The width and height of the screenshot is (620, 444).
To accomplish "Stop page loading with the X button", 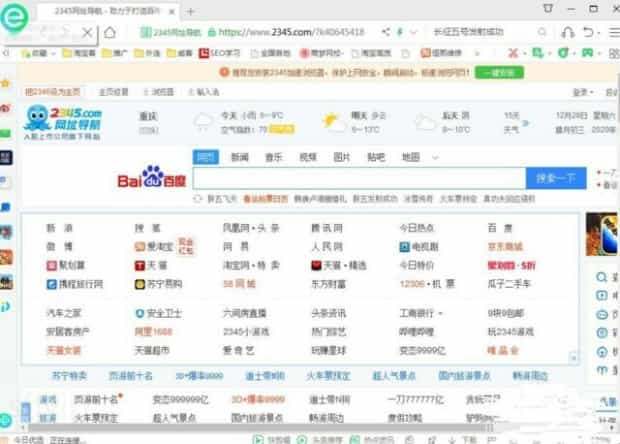I will pyautogui.click(x=87, y=32).
